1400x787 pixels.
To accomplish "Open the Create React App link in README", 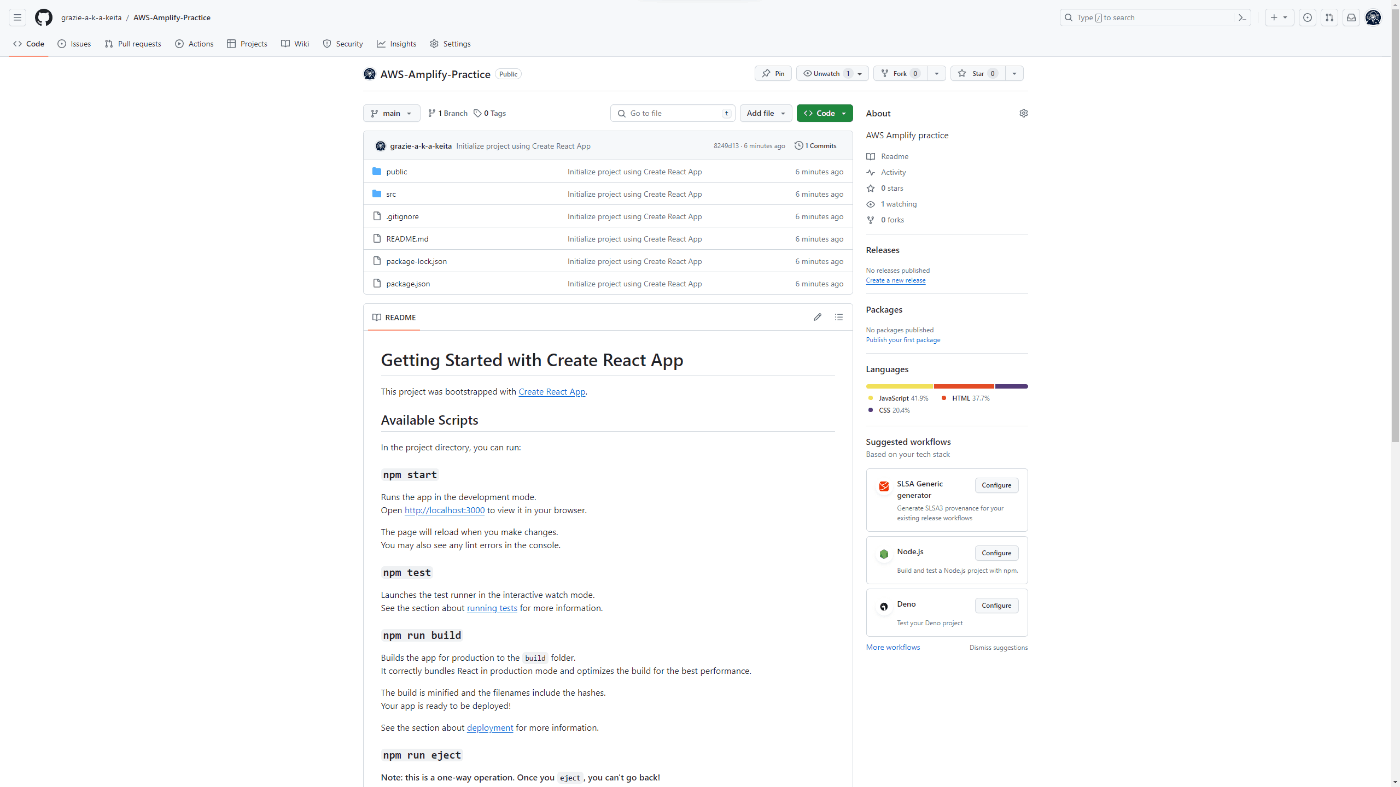I will 552,392.
